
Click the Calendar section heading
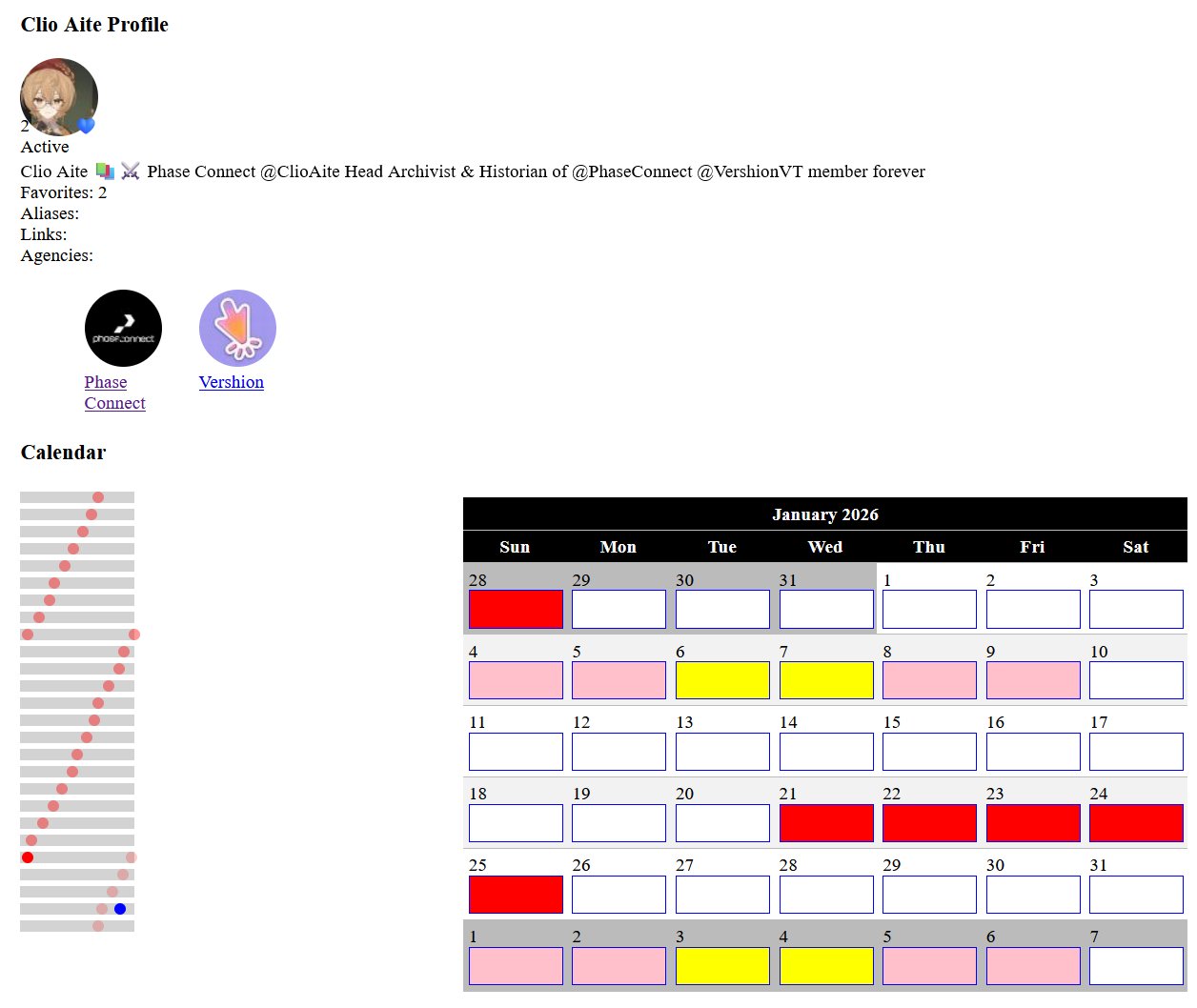[x=64, y=453]
